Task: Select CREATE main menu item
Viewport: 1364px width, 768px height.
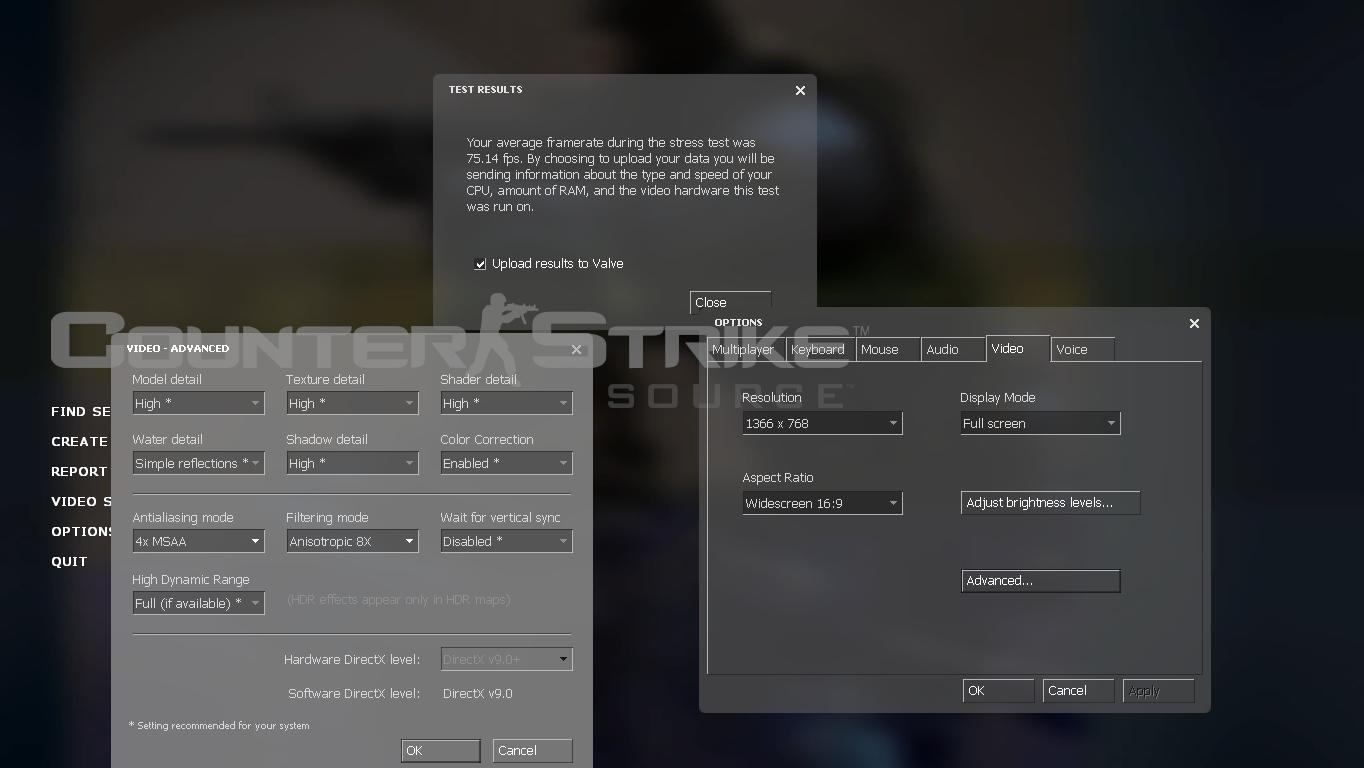Action: 80,441
